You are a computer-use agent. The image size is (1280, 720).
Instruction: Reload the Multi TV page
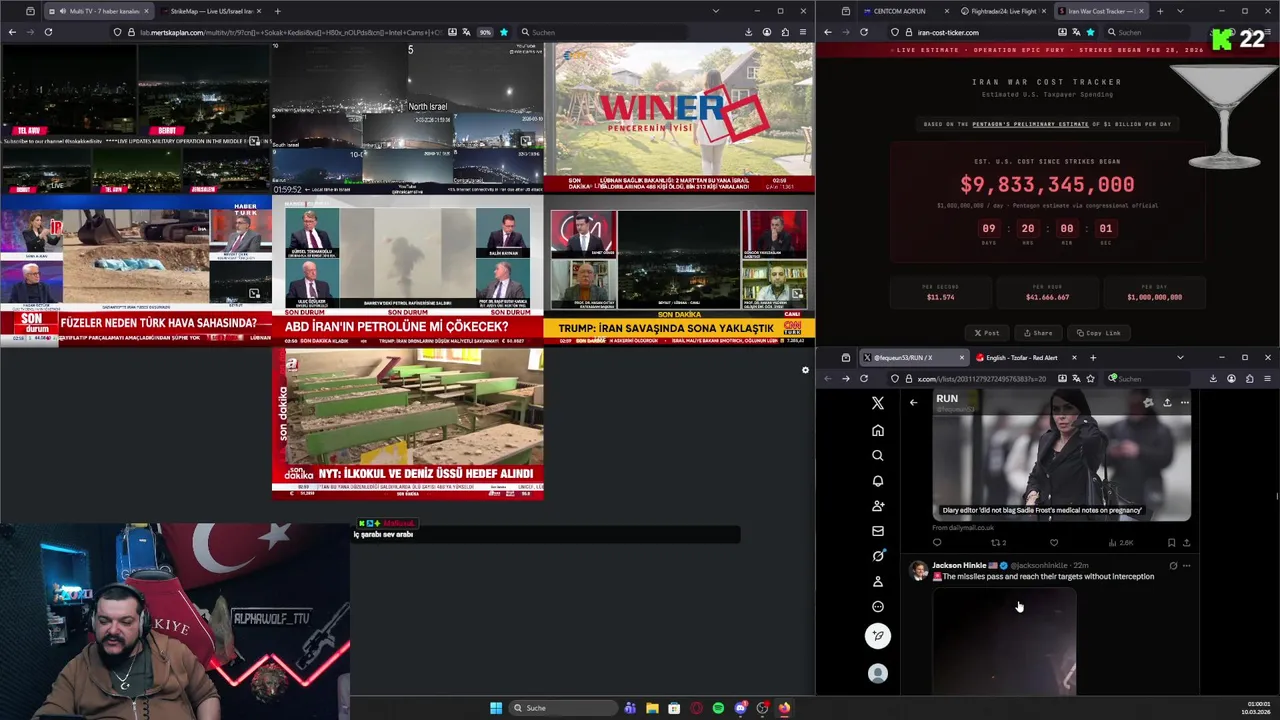tap(48, 32)
